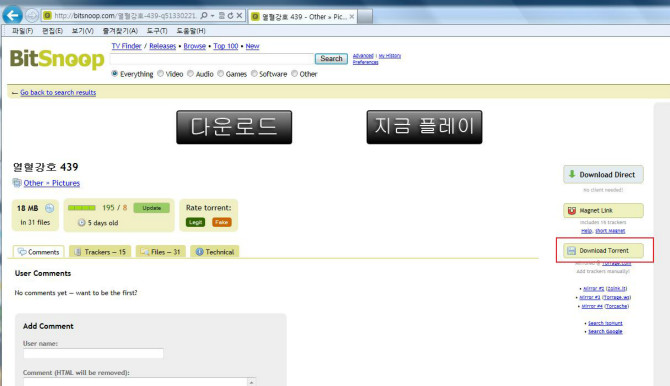Click the refresh icon in address bar
This screenshot has width=670, height=386.
click(231, 15)
